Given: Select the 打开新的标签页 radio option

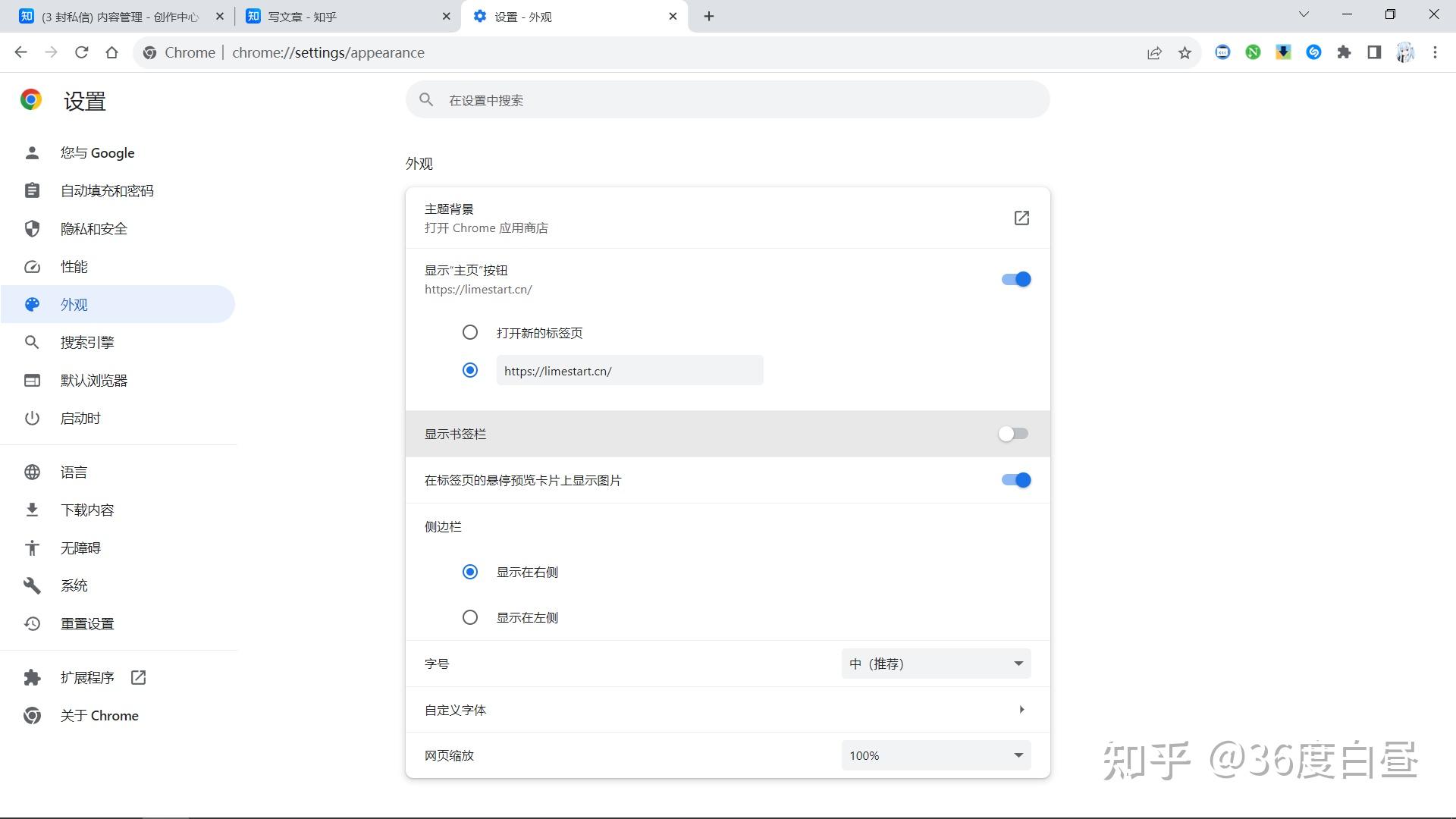Looking at the screenshot, I should tap(470, 332).
